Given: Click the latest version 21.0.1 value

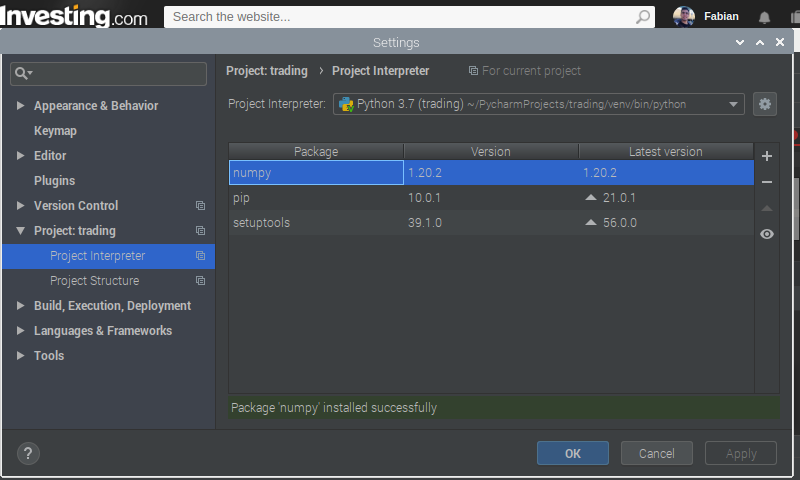Looking at the screenshot, I should pyautogui.click(x=619, y=197).
